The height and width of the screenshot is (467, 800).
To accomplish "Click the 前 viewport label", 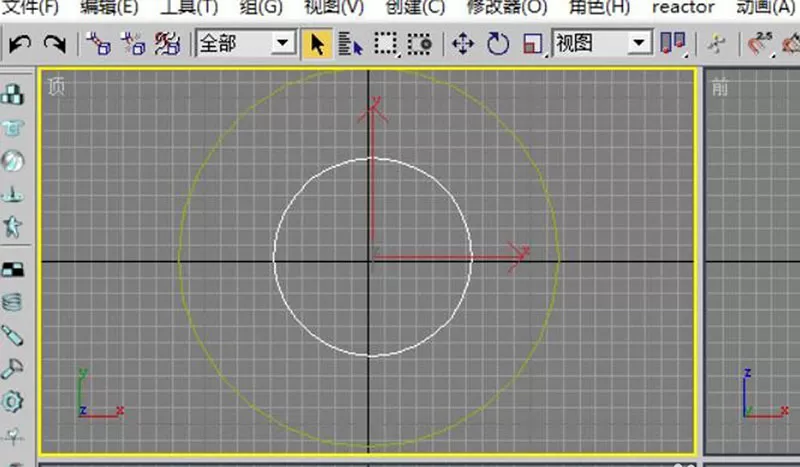I will (720, 88).
